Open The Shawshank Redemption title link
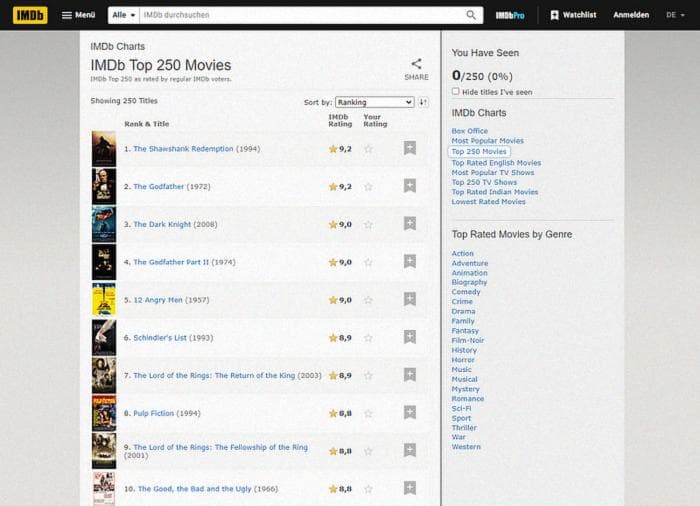 tap(183, 149)
